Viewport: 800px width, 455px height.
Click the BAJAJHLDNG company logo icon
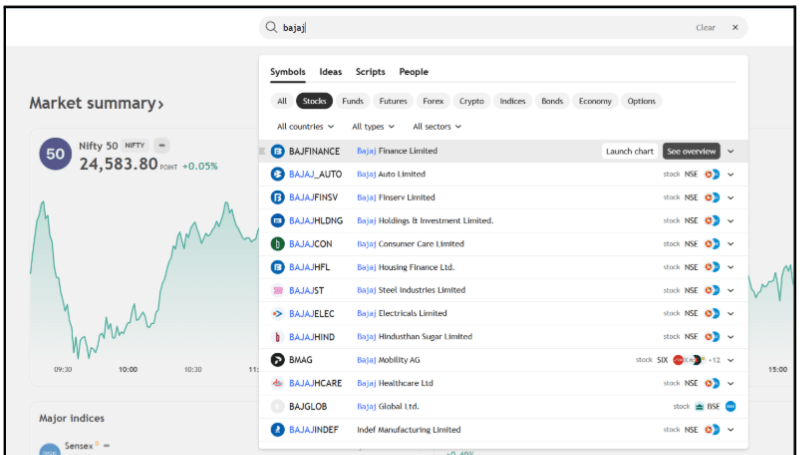[x=278, y=220]
